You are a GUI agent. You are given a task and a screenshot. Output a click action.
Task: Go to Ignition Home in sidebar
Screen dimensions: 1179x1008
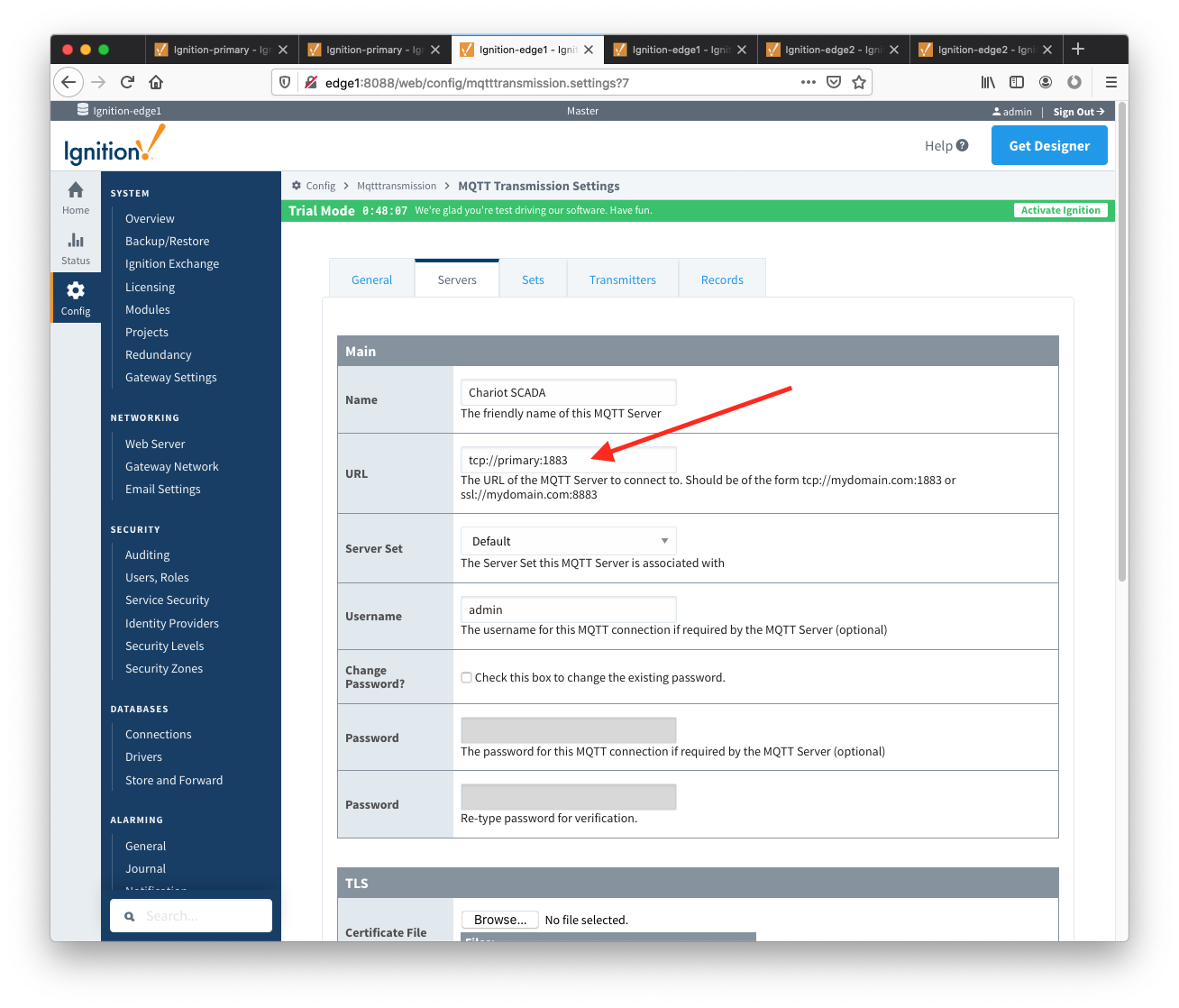(76, 197)
